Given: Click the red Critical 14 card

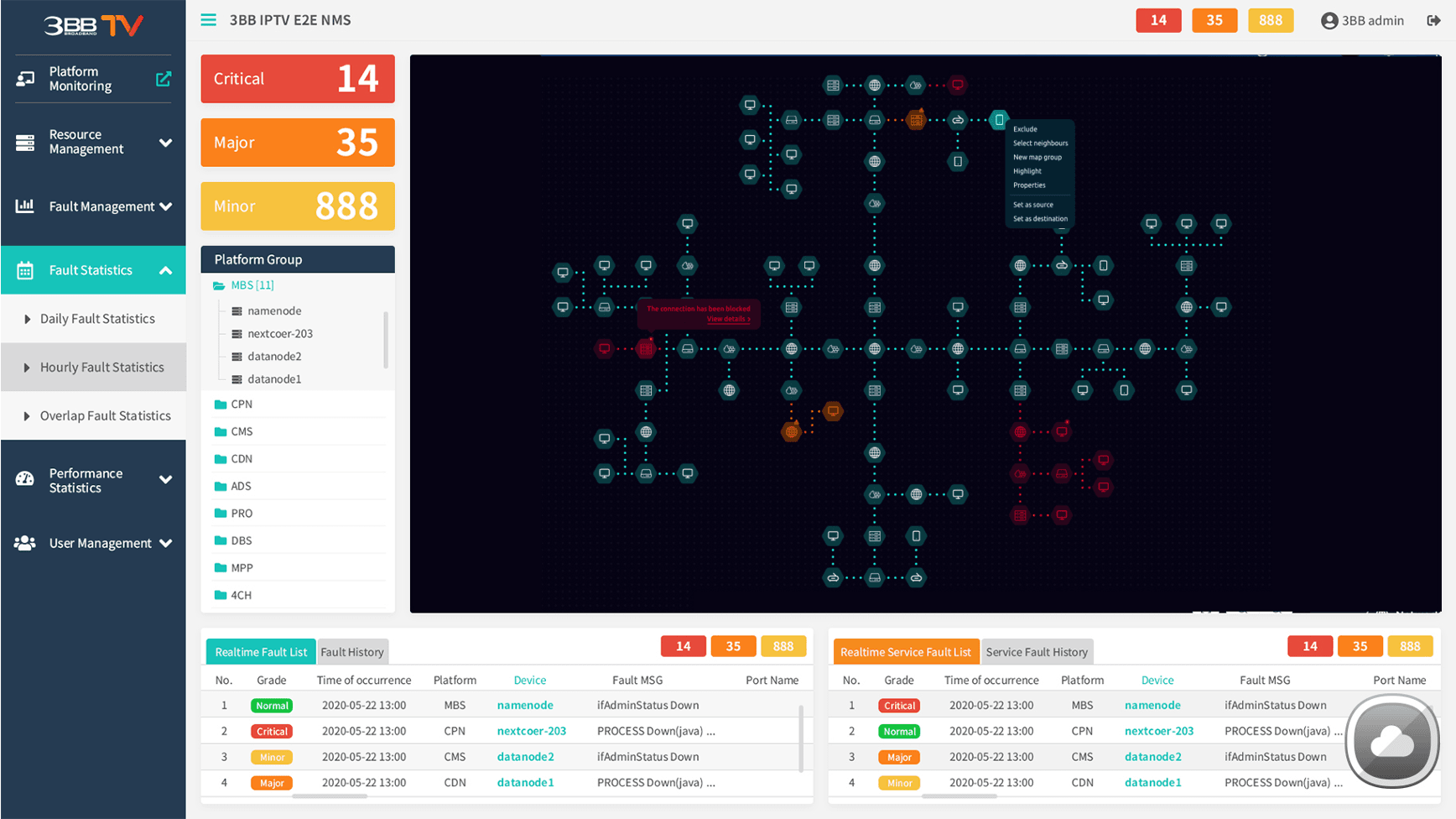Looking at the screenshot, I should [x=298, y=79].
